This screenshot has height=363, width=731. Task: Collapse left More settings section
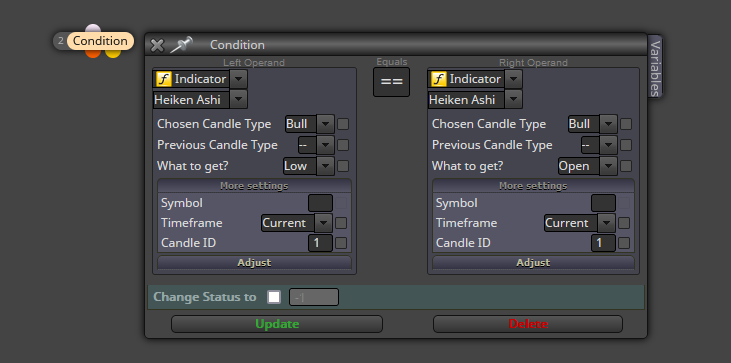(254, 186)
